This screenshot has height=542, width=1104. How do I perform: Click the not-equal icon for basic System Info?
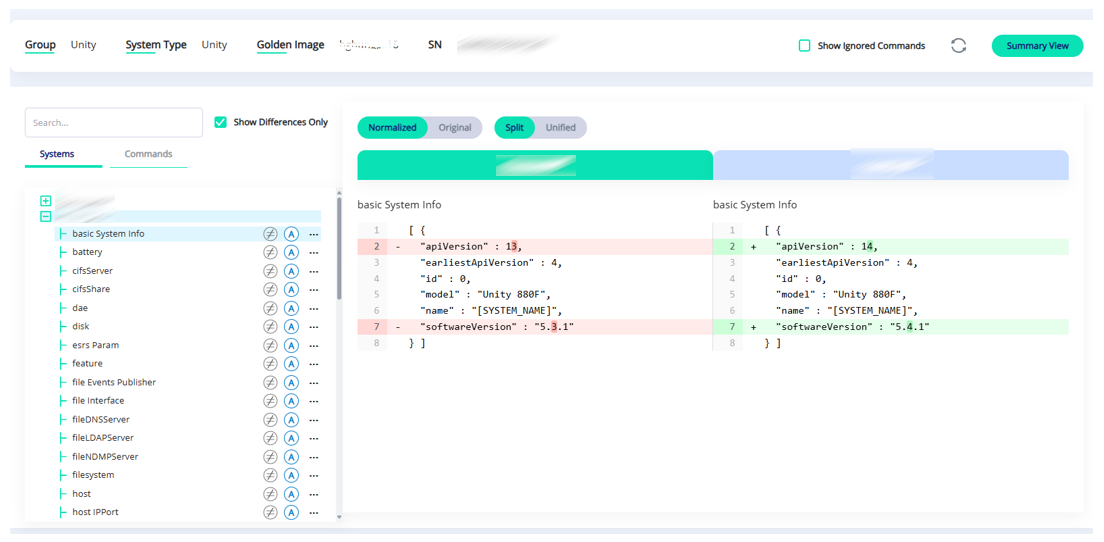(270, 234)
